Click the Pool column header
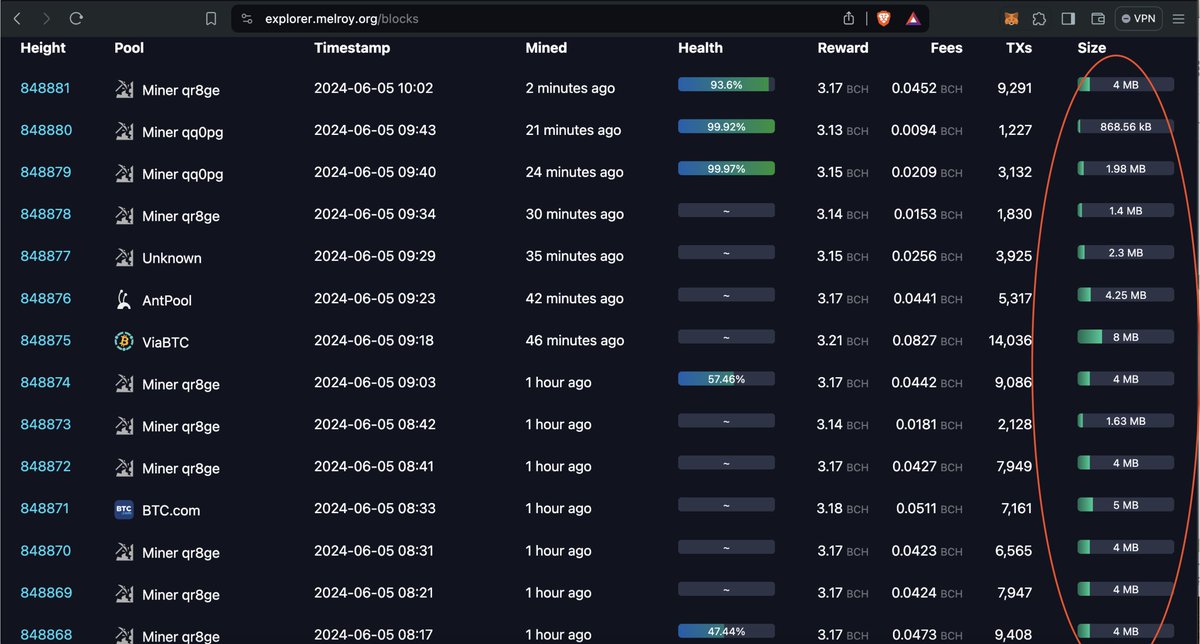 (130, 48)
